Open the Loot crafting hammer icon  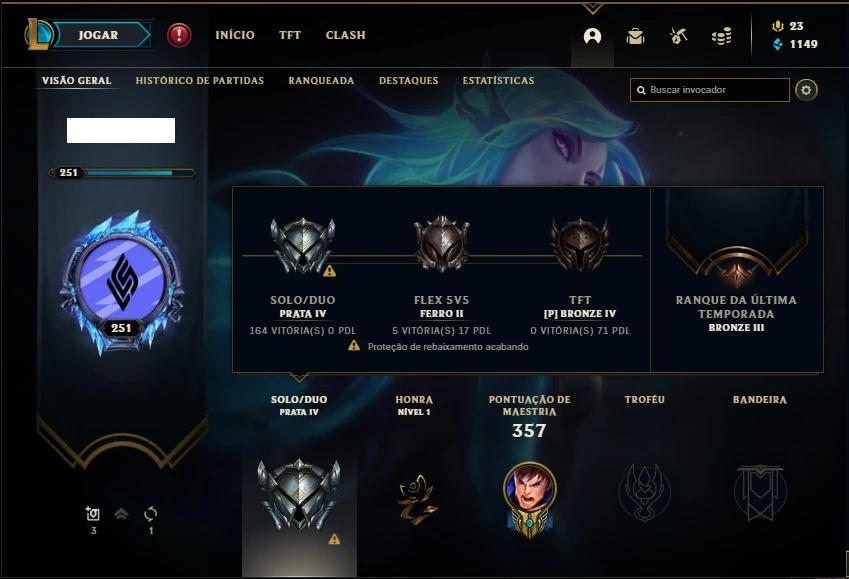tap(678, 36)
